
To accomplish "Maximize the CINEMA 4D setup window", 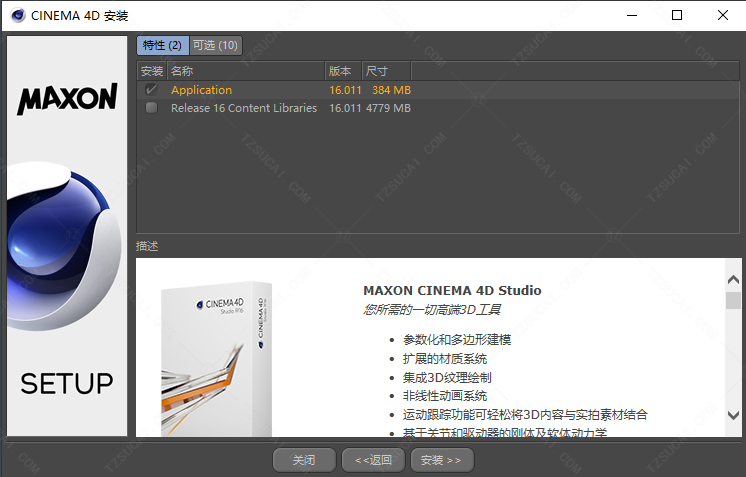I will tap(677, 15).
